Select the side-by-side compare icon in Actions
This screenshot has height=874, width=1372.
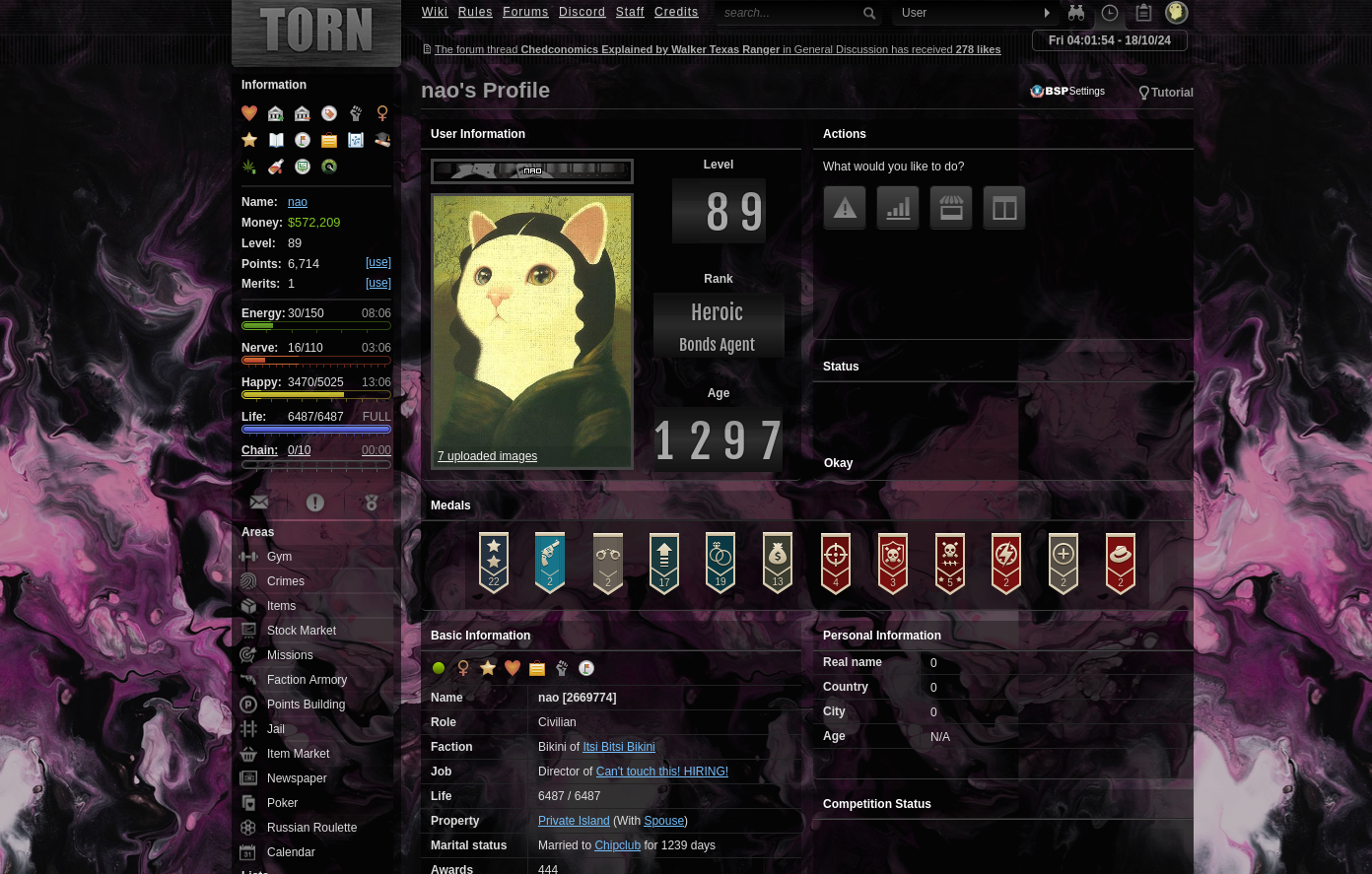point(1004,208)
